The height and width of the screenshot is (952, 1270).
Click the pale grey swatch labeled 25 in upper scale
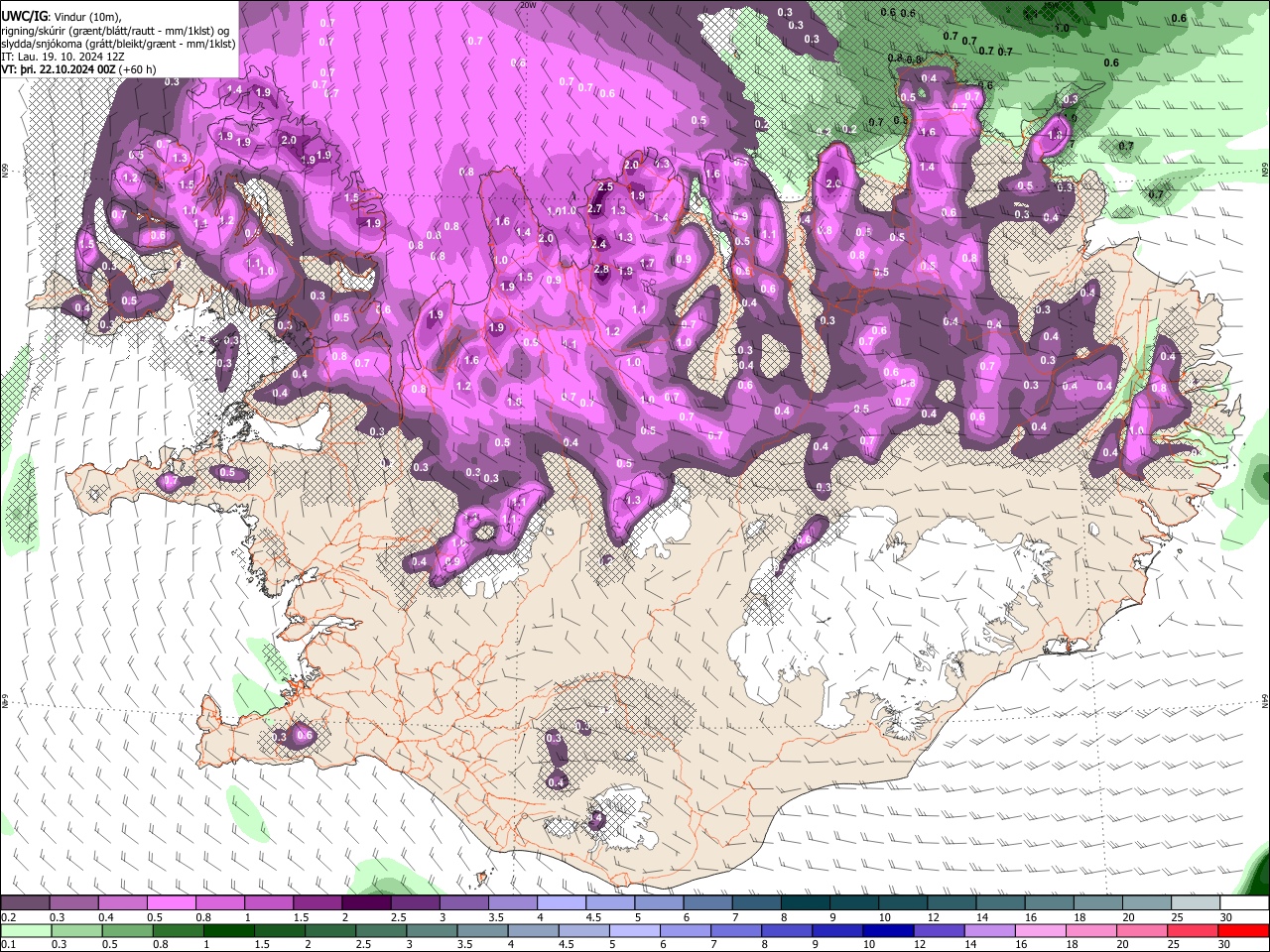(x=1197, y=903)
